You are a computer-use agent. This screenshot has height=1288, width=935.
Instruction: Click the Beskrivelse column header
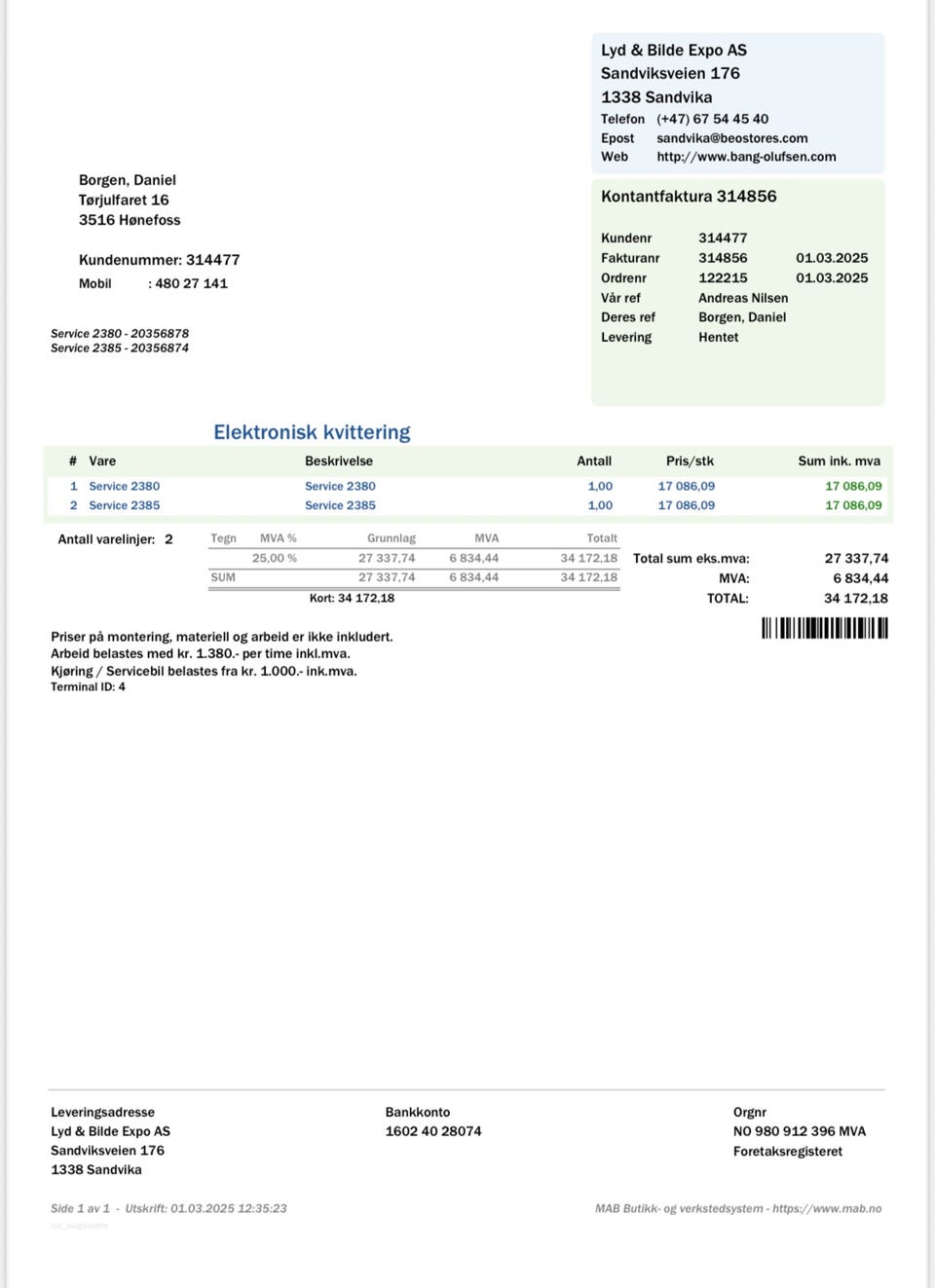pos(339,461)
